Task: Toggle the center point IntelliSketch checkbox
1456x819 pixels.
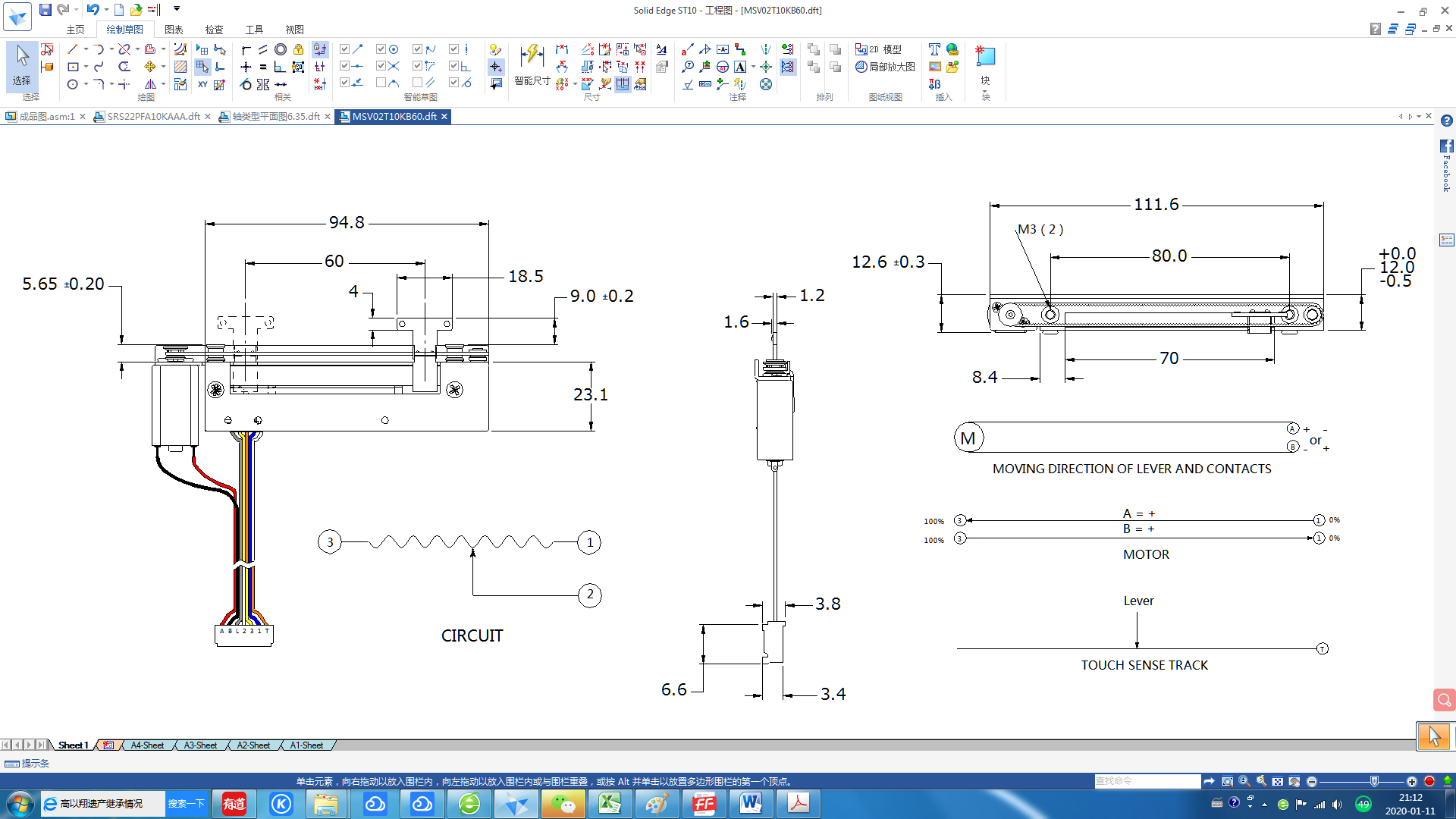Action: [x=381, y=49]
